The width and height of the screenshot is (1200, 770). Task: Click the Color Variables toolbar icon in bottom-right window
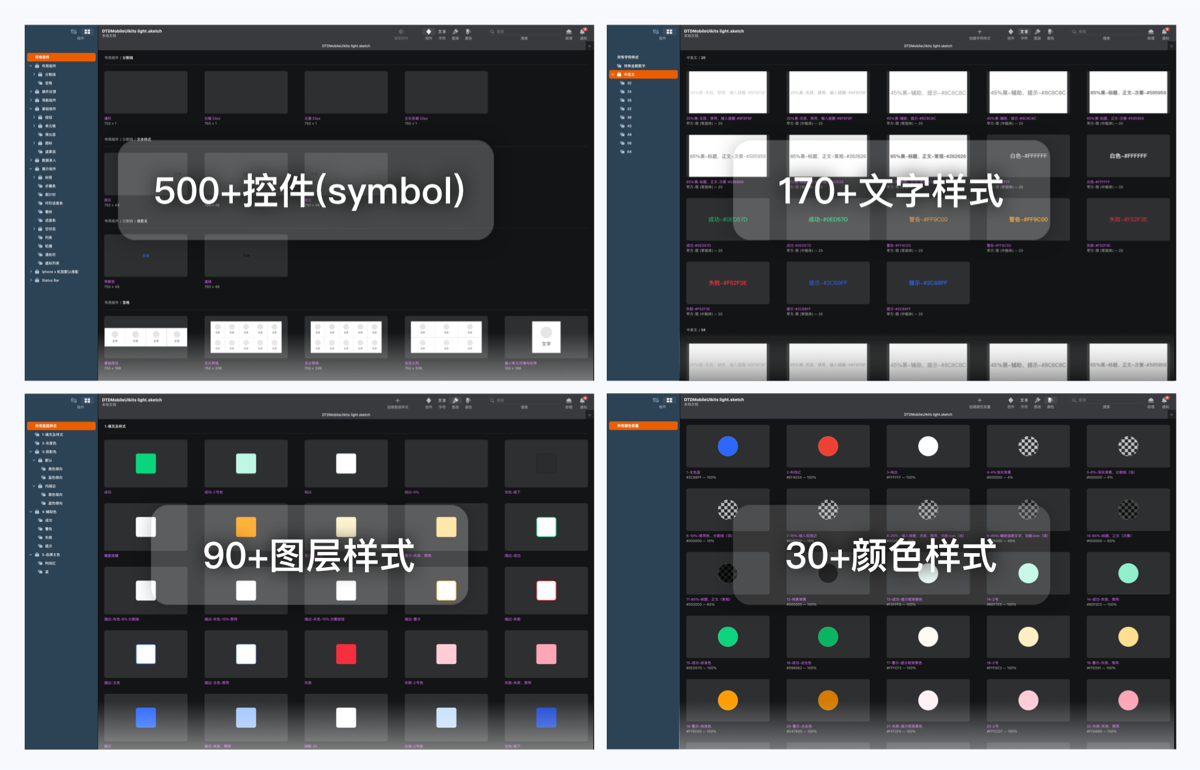[x=1050, y=400]
